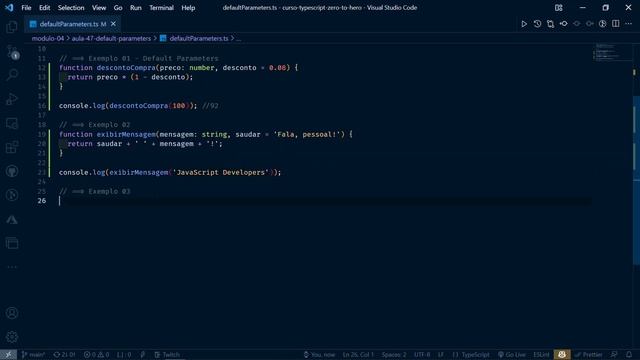This screenshot has width=640, height=360.
Task: Open the Source Control view
Action: tap(12, 51)
